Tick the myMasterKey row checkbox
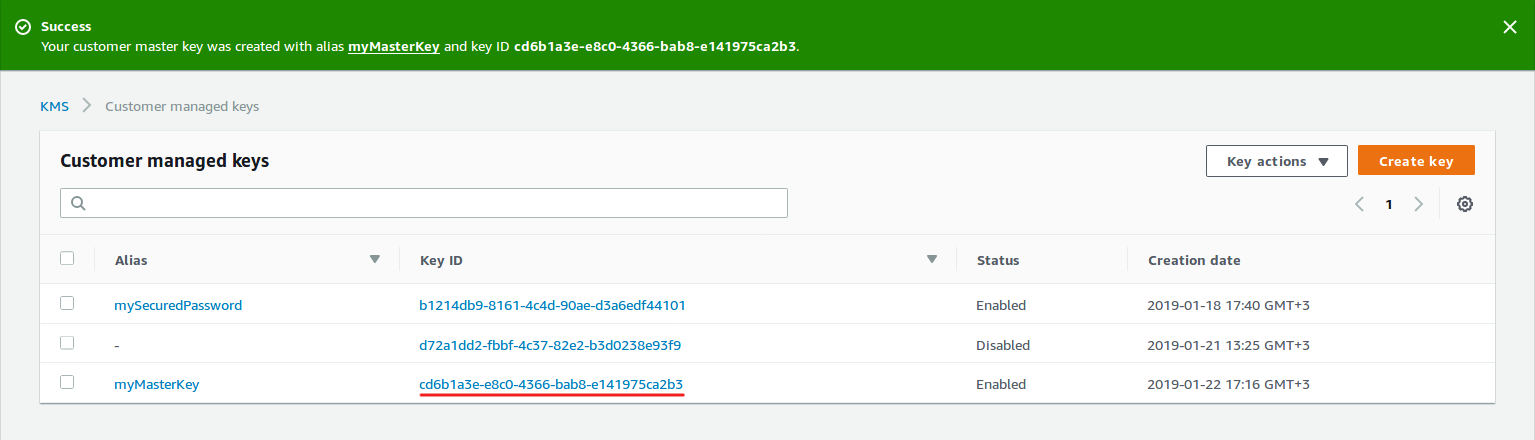1535x440 pixels. click(67, 381)
